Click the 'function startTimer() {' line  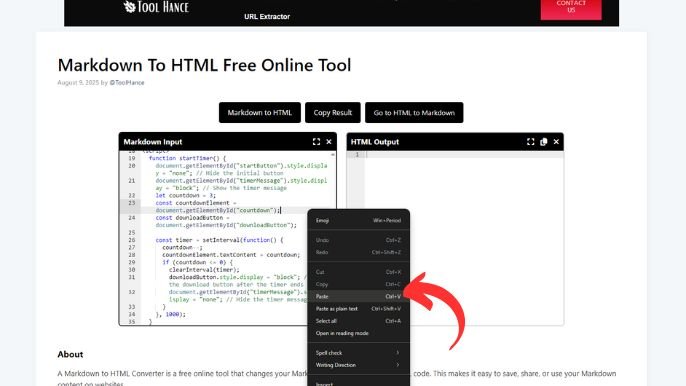pos(187,158)
